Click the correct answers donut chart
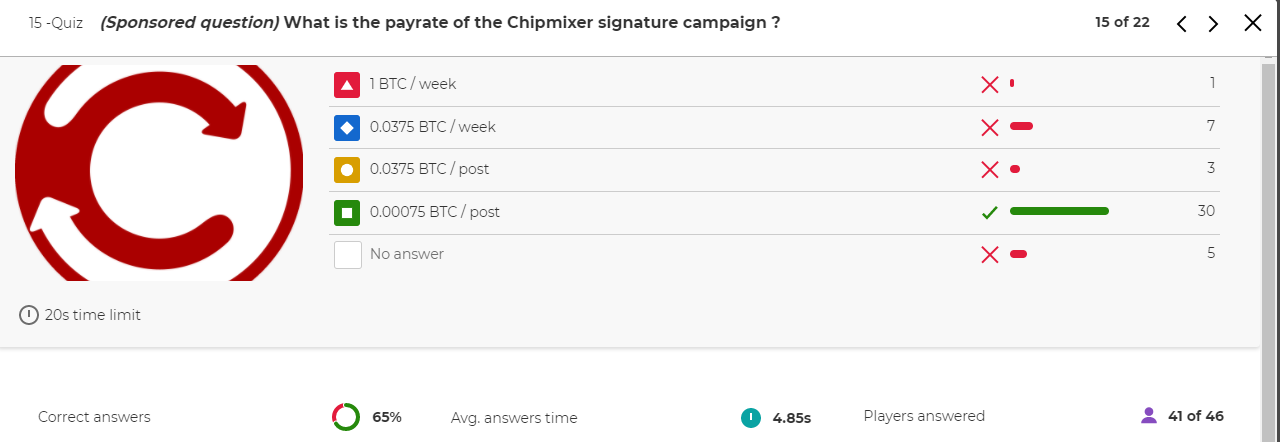Screen dimensions: 1280x442 [346, 417]
